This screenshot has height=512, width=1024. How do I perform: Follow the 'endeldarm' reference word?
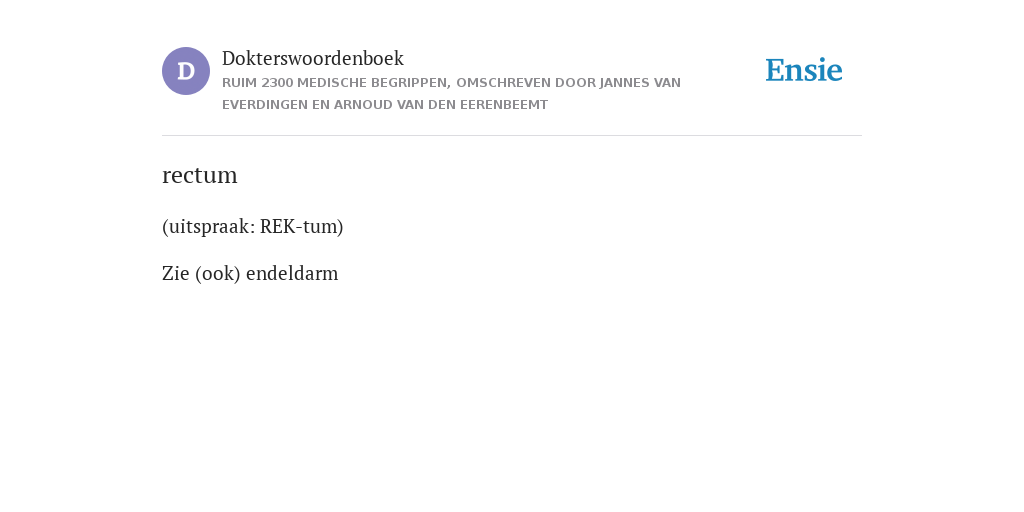(292, 273)
